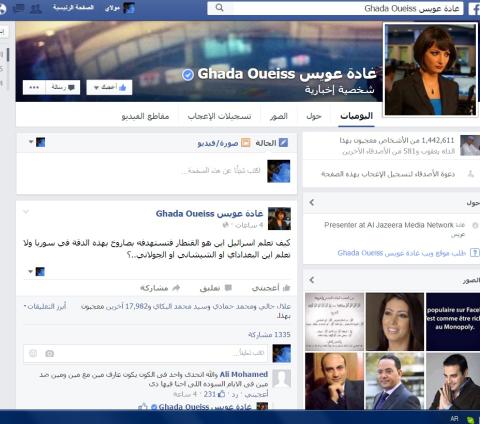Click the user avatar in top bar
480x424 pixels.
point(129,8)
